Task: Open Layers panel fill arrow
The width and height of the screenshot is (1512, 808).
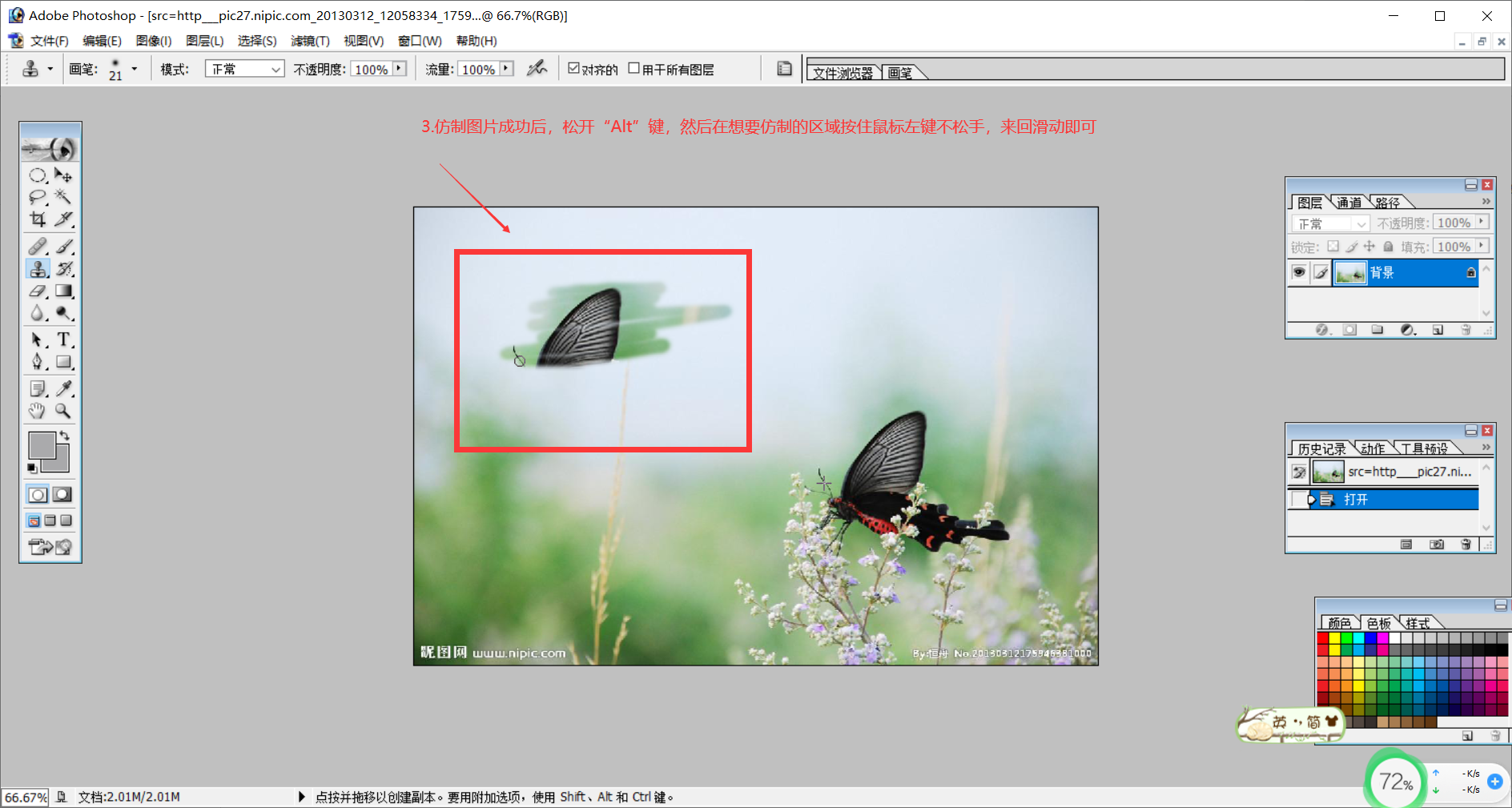Action: [x=1482, y=246]
